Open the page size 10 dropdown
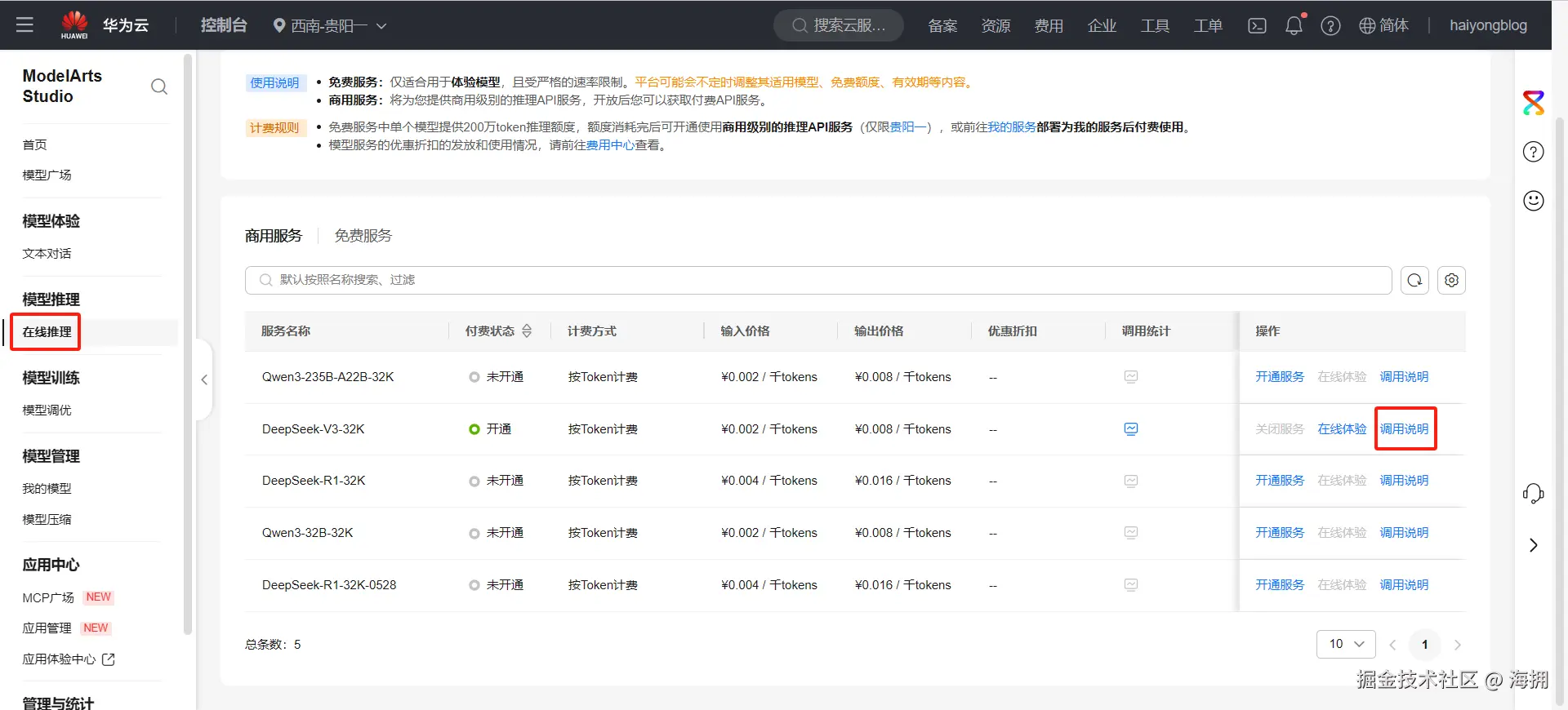 coord(1346,644)
